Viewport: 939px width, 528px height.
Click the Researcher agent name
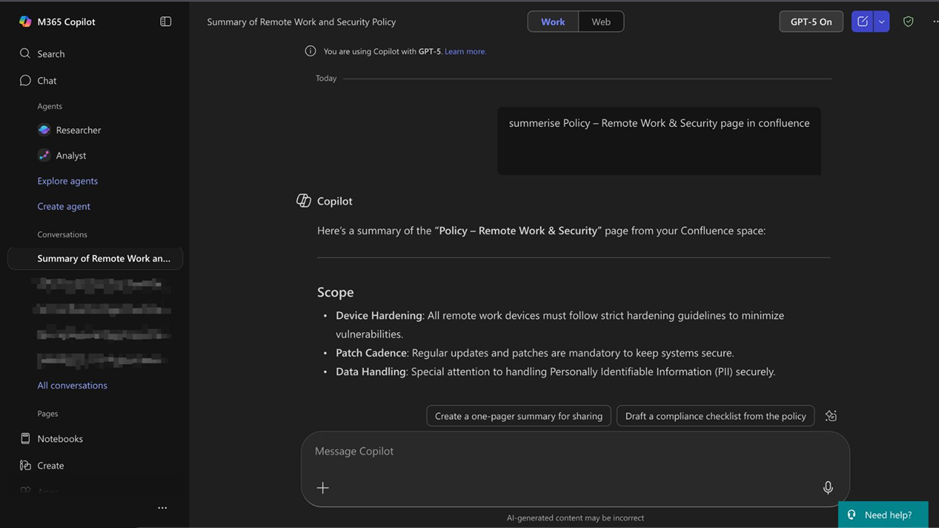click(78, 130)
